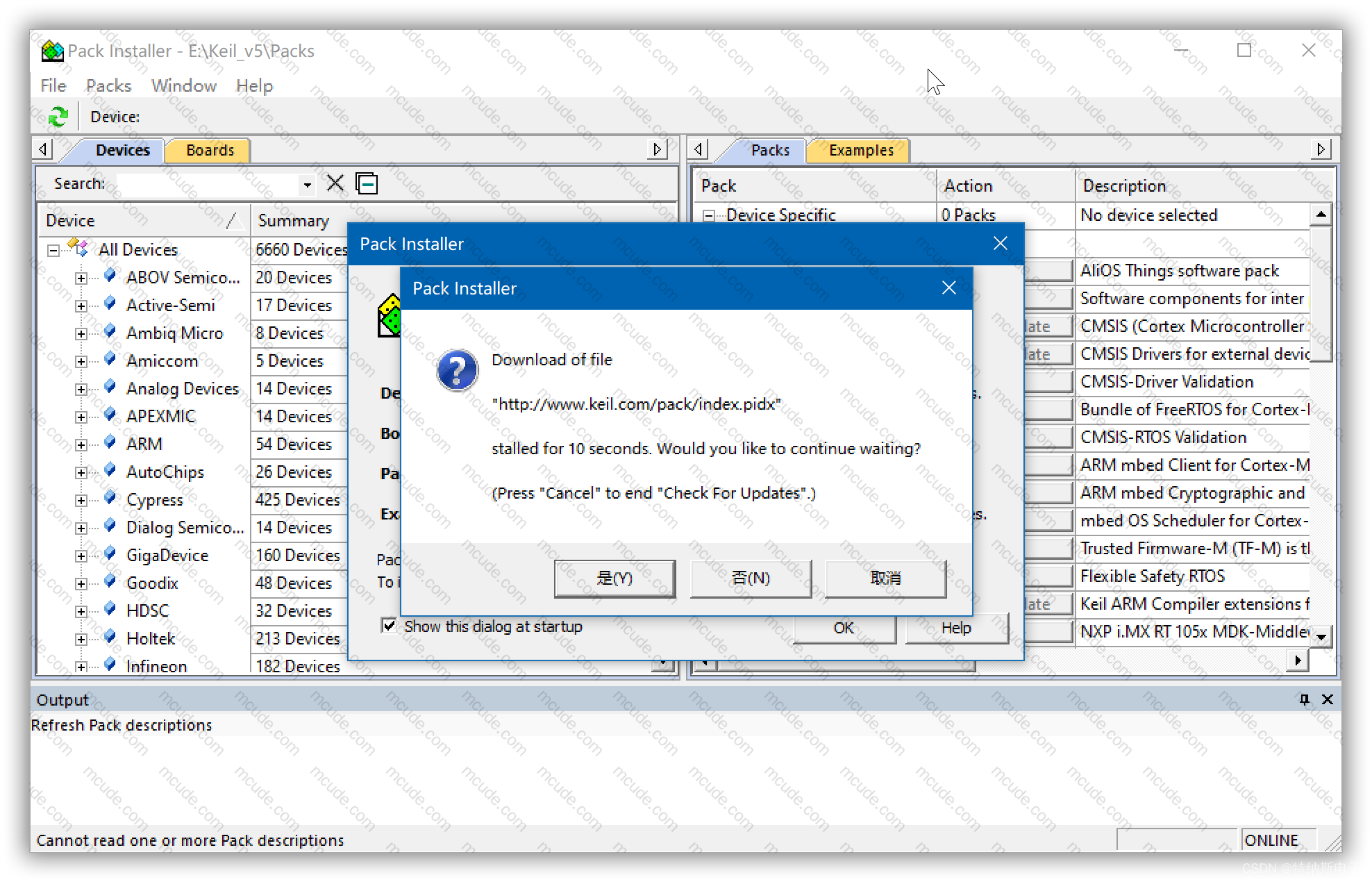Collapse the All Devices tree node

(x=53, y=250)
